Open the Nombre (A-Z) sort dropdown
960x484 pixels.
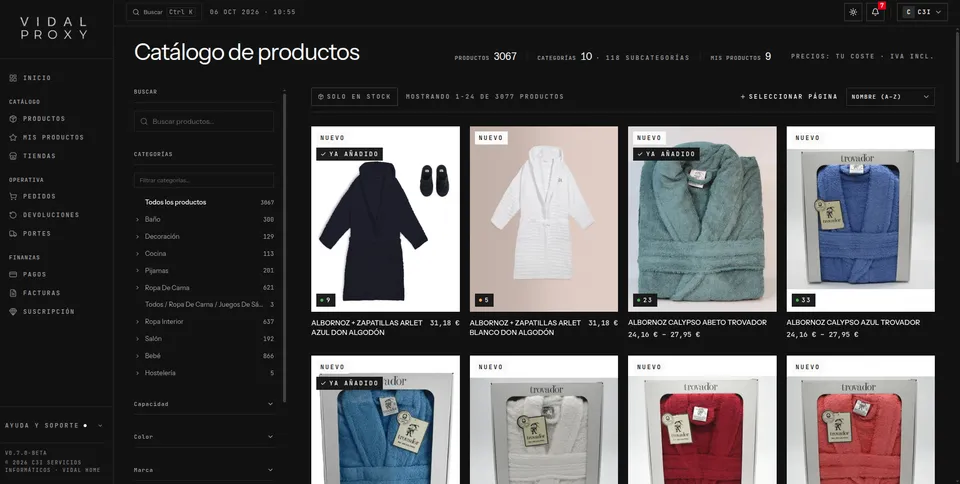890,97
